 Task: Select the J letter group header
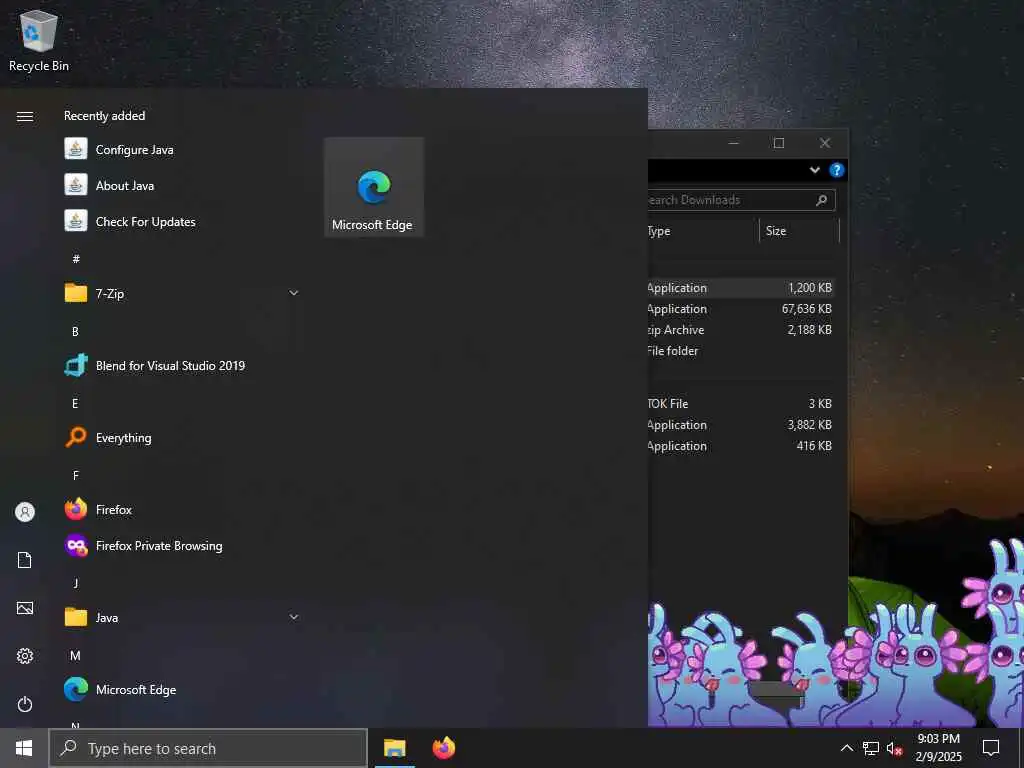pos(76,583)
